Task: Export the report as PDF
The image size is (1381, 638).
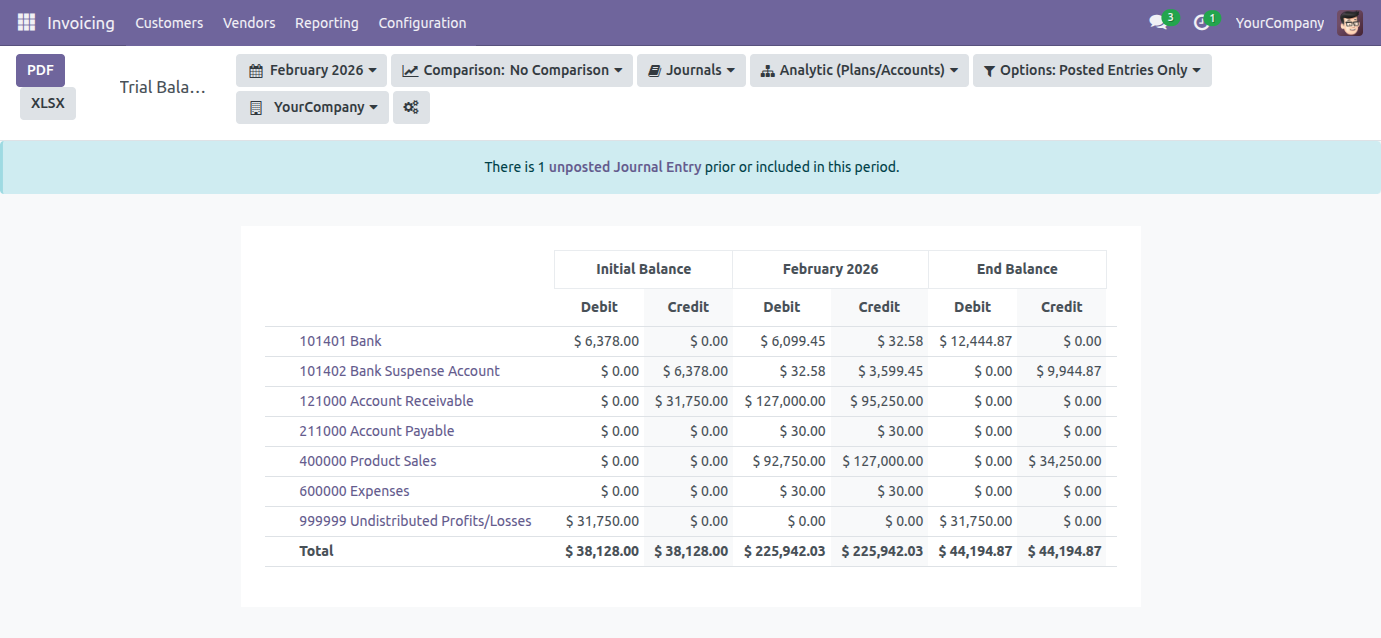Action: click(x=40, y=70)
